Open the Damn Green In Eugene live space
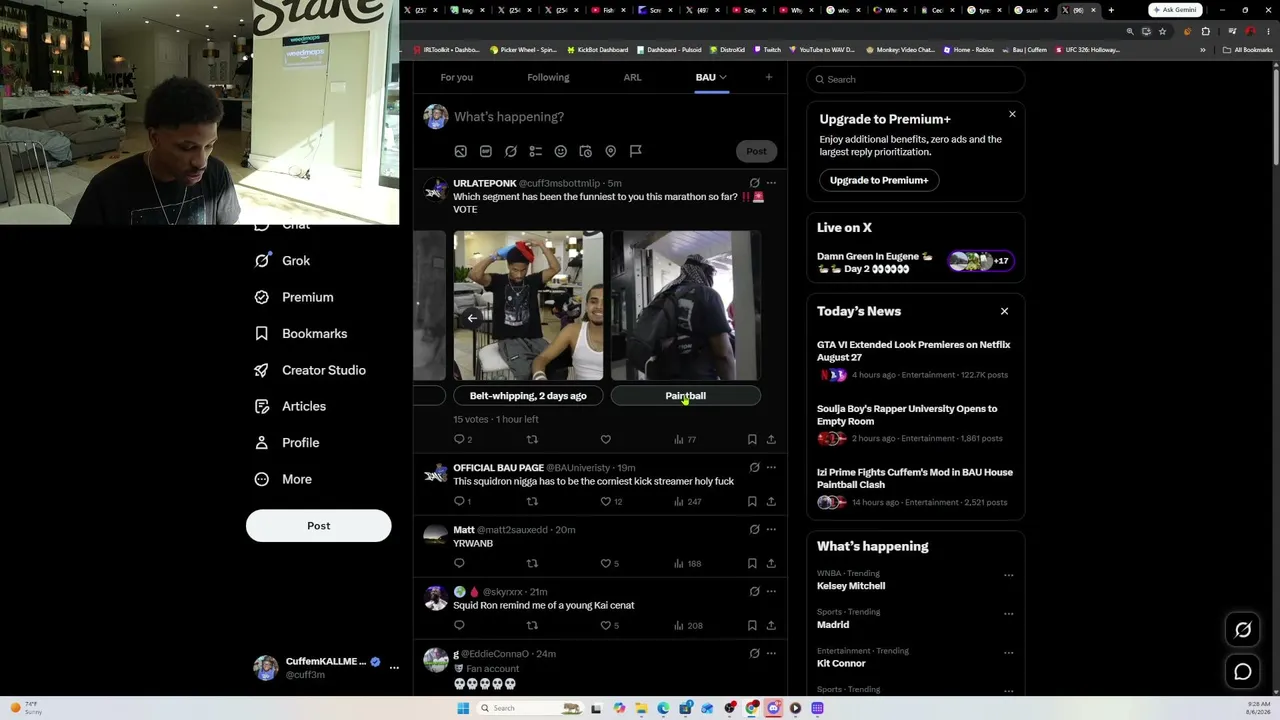The width and height of the screenshot is (1280, 720). click(916, 262)
